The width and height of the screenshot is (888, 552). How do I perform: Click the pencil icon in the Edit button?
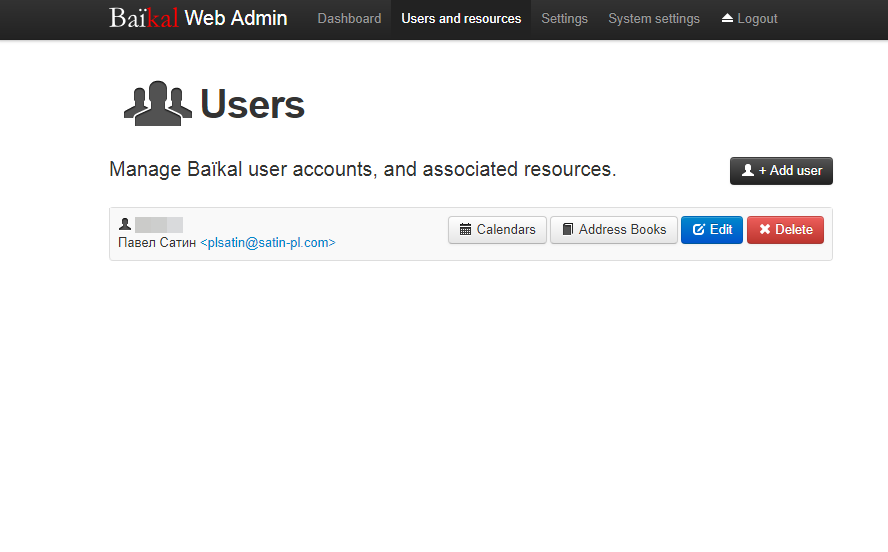point(699,230)
